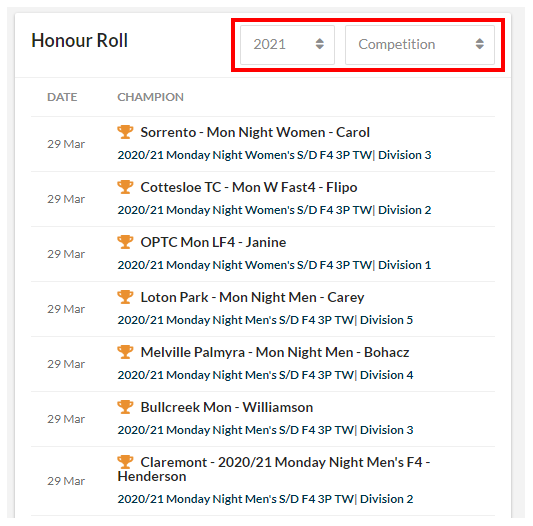Open Monday Night Men's Division 5 competition
The height and width of the screenshot is (526, 533).
265,320
